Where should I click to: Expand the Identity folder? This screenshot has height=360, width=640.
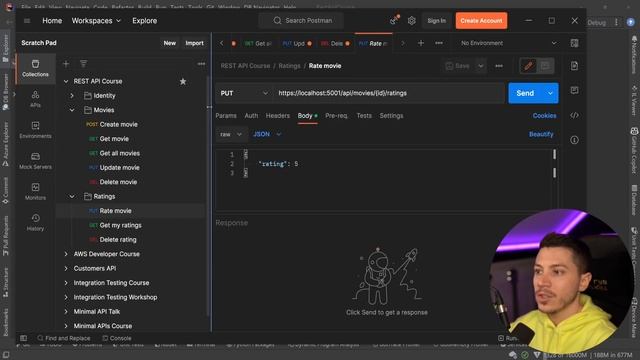pyautogui.click(x=72, y=96)
